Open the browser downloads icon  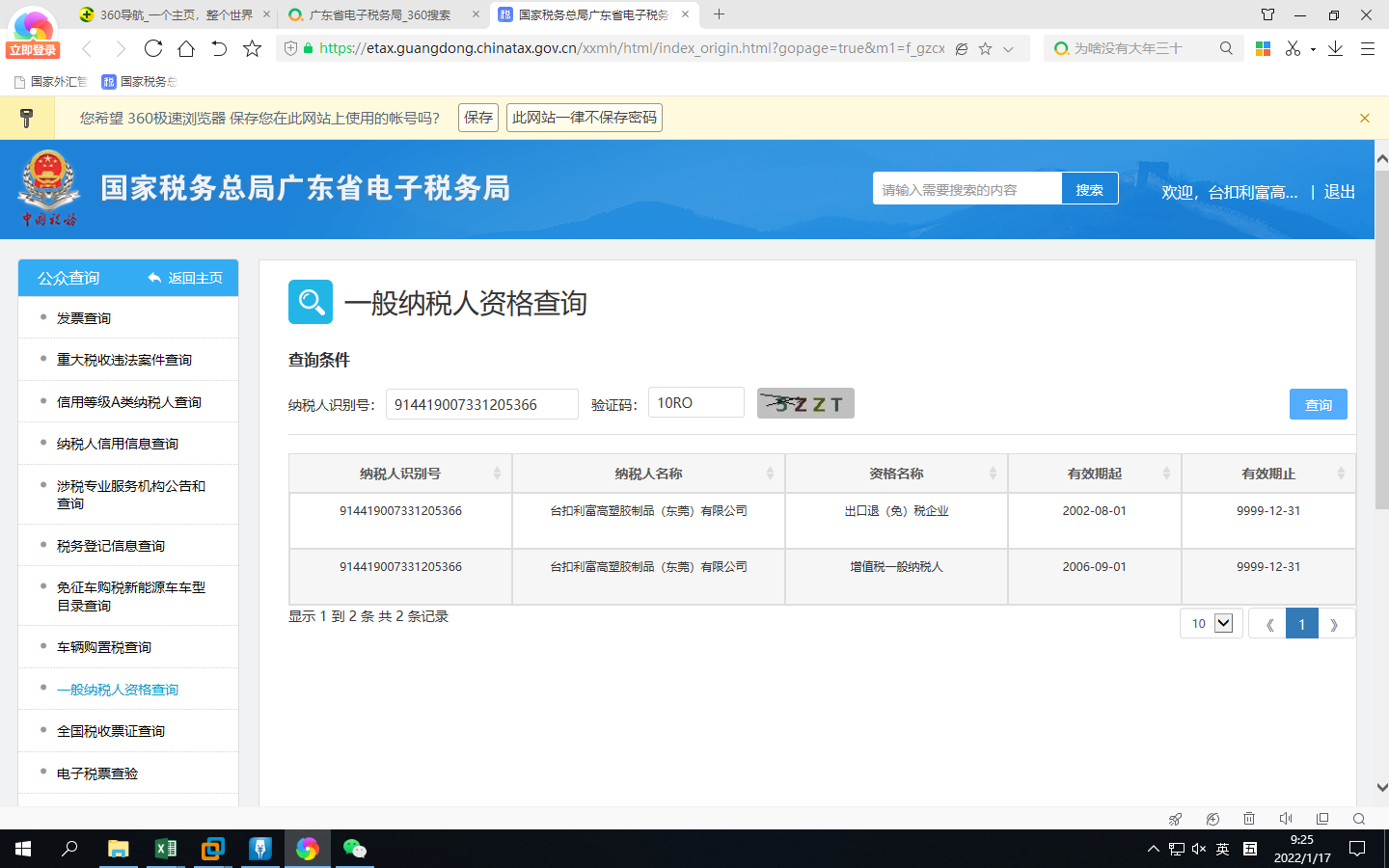tap(1335, 48)
